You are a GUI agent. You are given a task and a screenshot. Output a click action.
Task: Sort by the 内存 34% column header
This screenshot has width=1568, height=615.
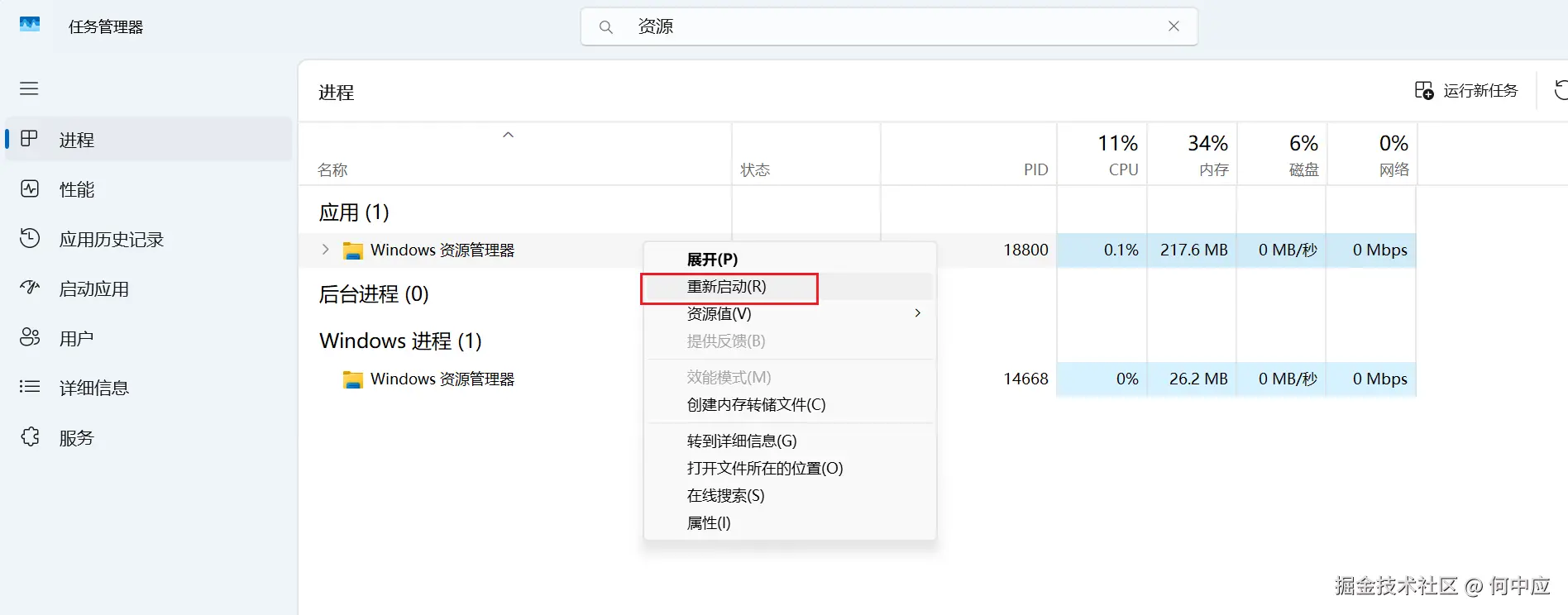click(x=1192, y=155)
